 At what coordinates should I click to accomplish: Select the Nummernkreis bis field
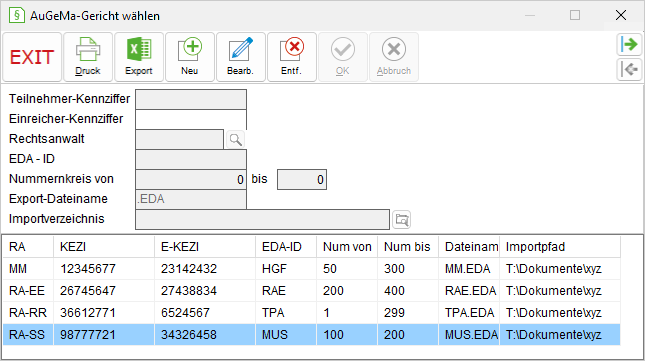(302, 179)
